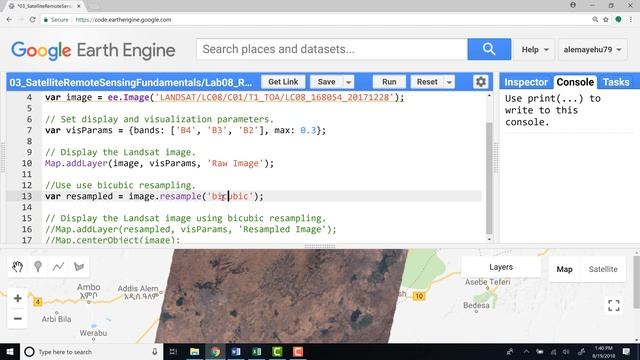Open the green Camtasia taskbar app

[277, 351]
